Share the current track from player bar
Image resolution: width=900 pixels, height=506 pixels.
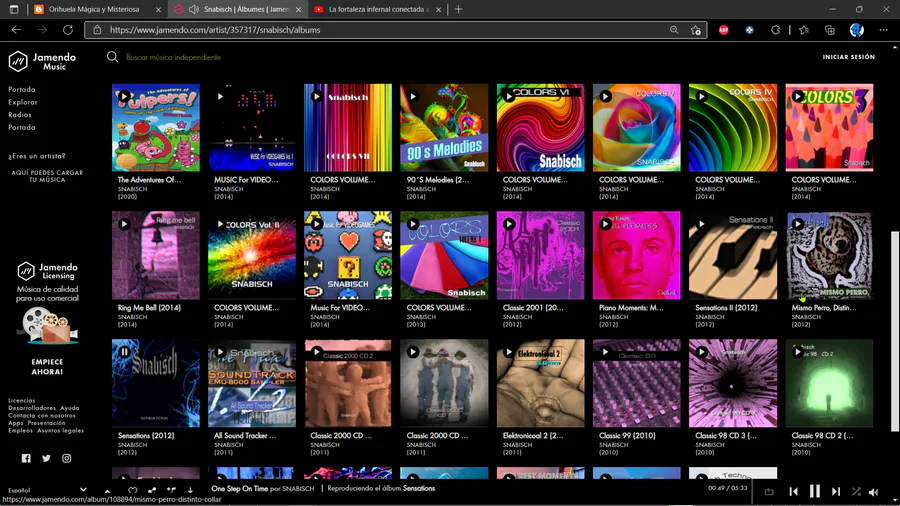[152, 490]
